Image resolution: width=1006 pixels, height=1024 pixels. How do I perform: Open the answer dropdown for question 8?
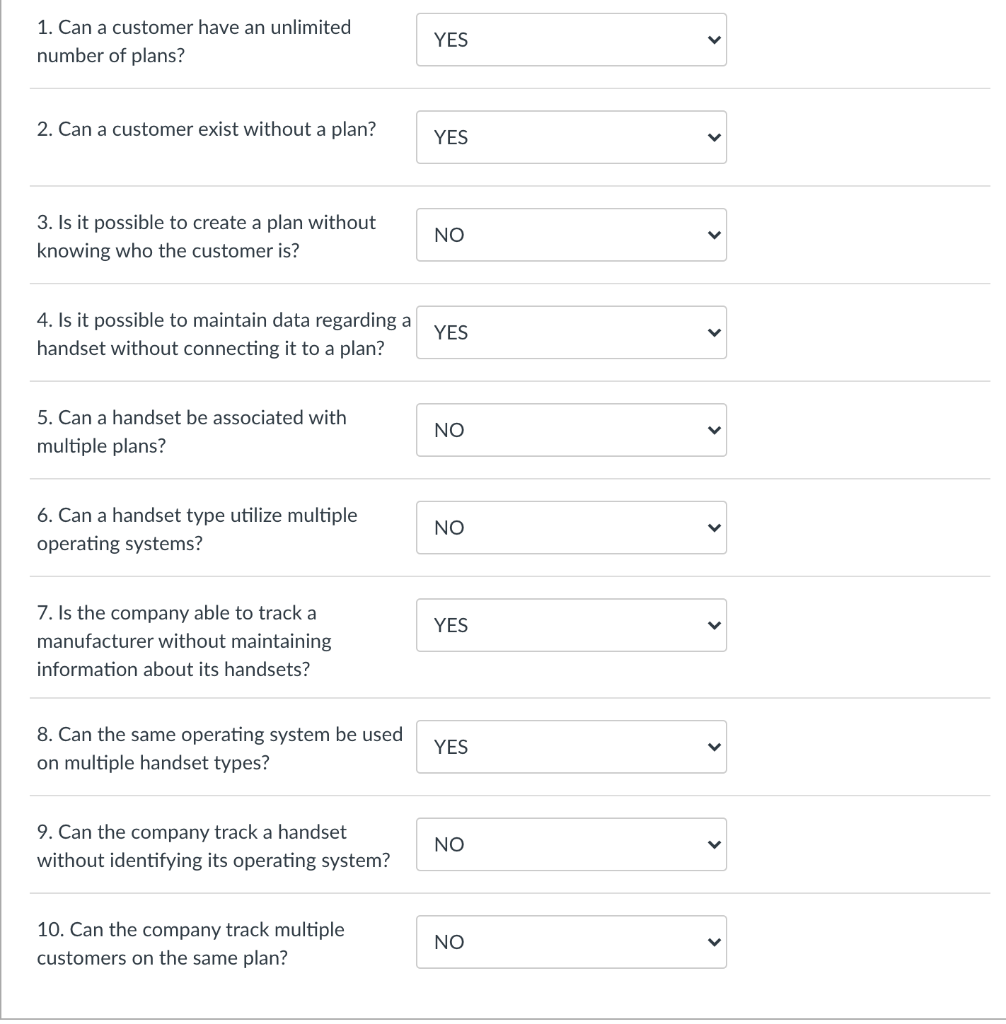point(571,747)
